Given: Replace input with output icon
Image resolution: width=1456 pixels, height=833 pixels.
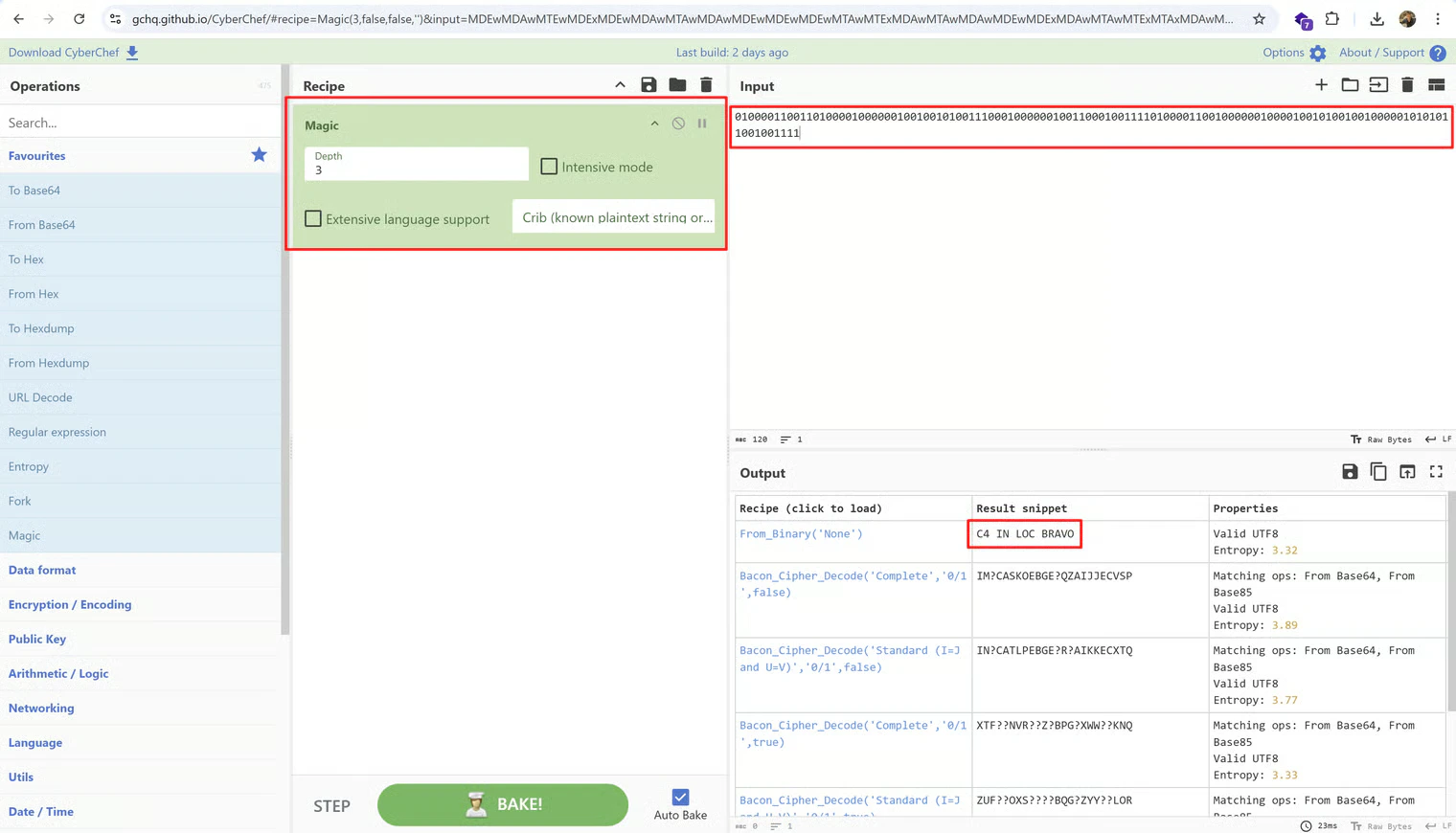Looking at the screenshot, I should click(1407, 472).
